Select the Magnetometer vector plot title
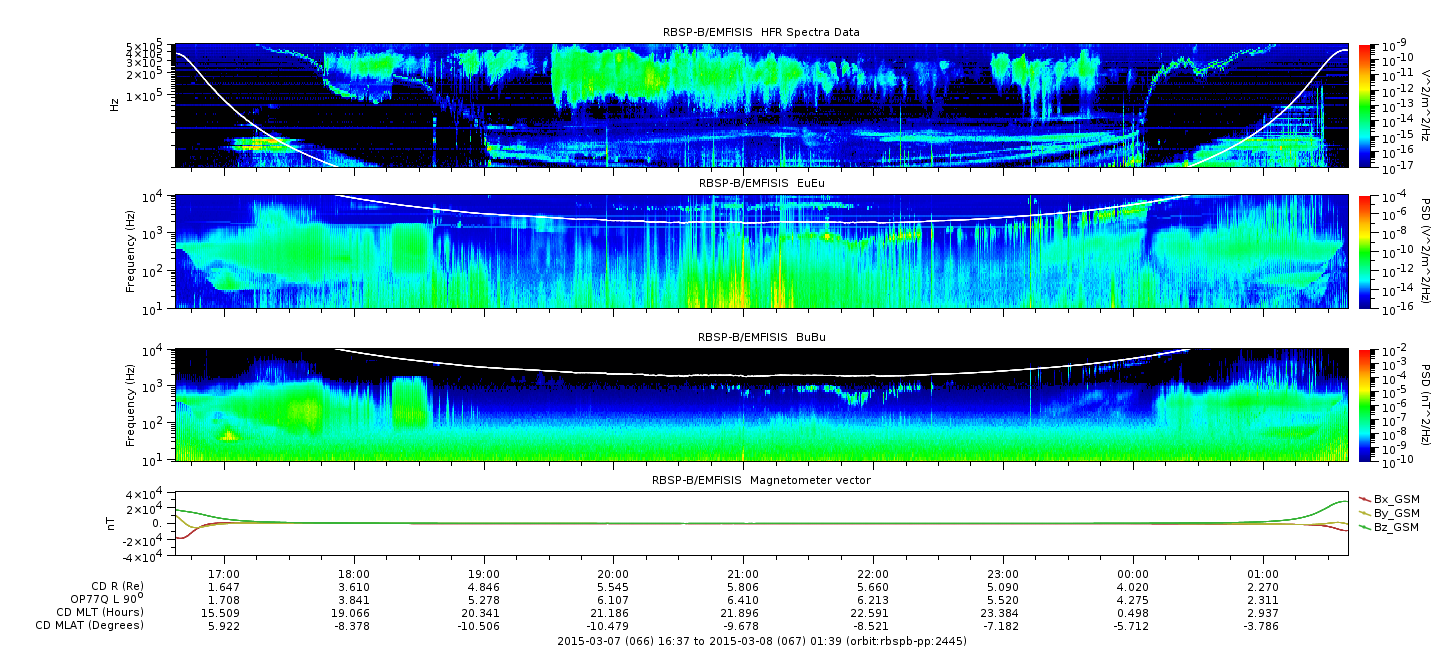 tap(760, 480)
